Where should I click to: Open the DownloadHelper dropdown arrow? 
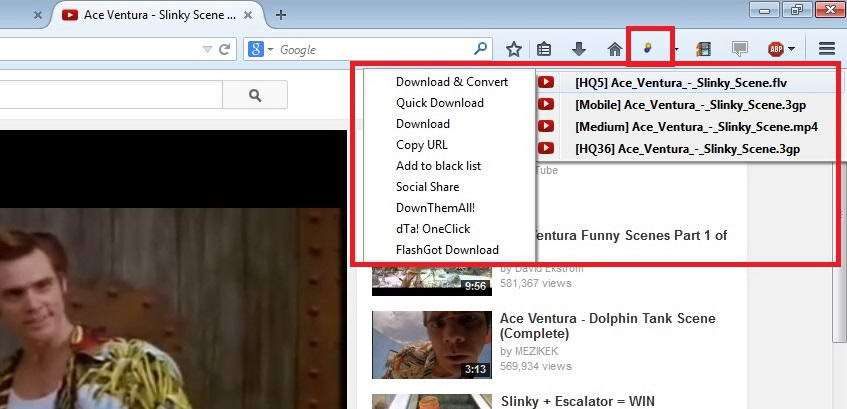(676, 50)
